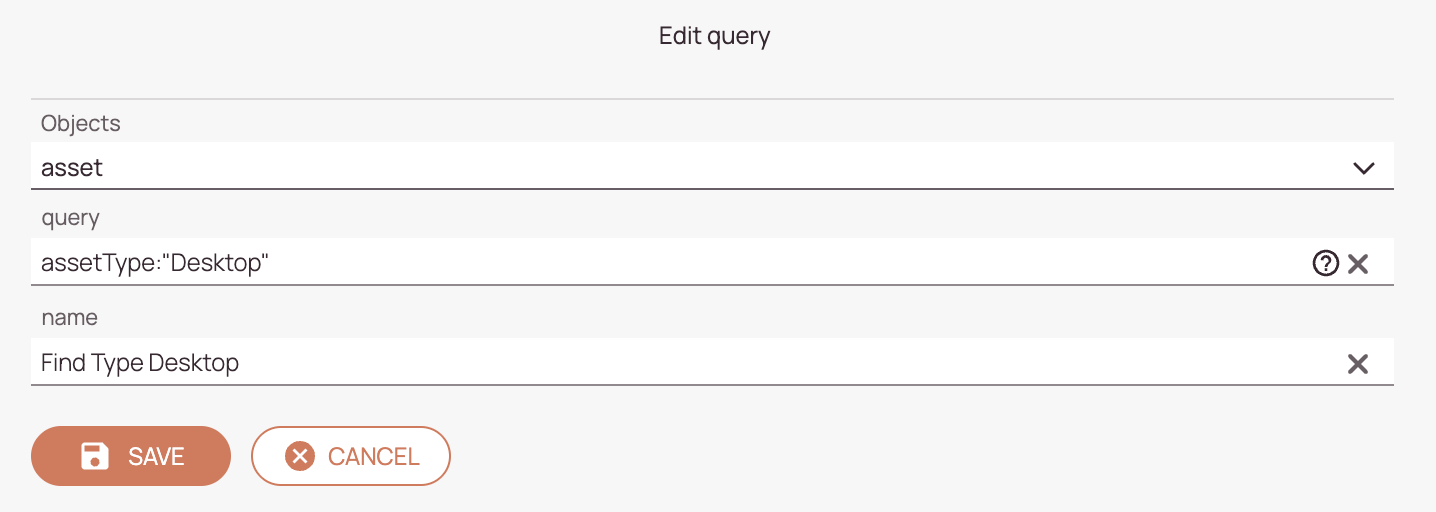Click the word "Find" in name field
This screenshot has width=1436, height=512.
tap(63, 362)
